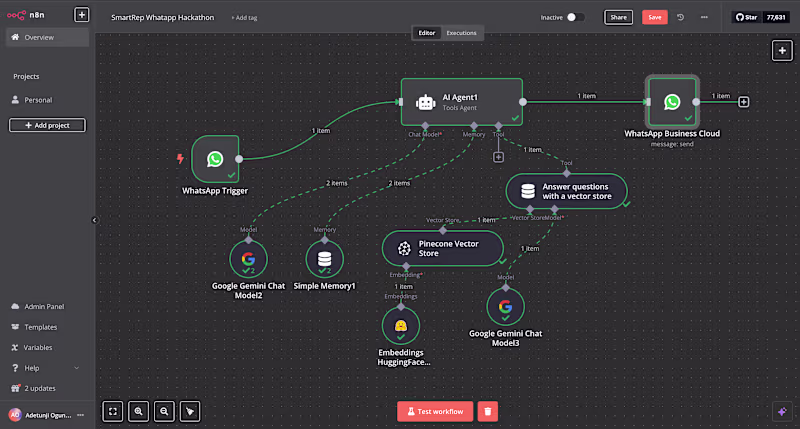Select Answer questions with a vector store node
The image size is (800, 429).
point(566,191)
